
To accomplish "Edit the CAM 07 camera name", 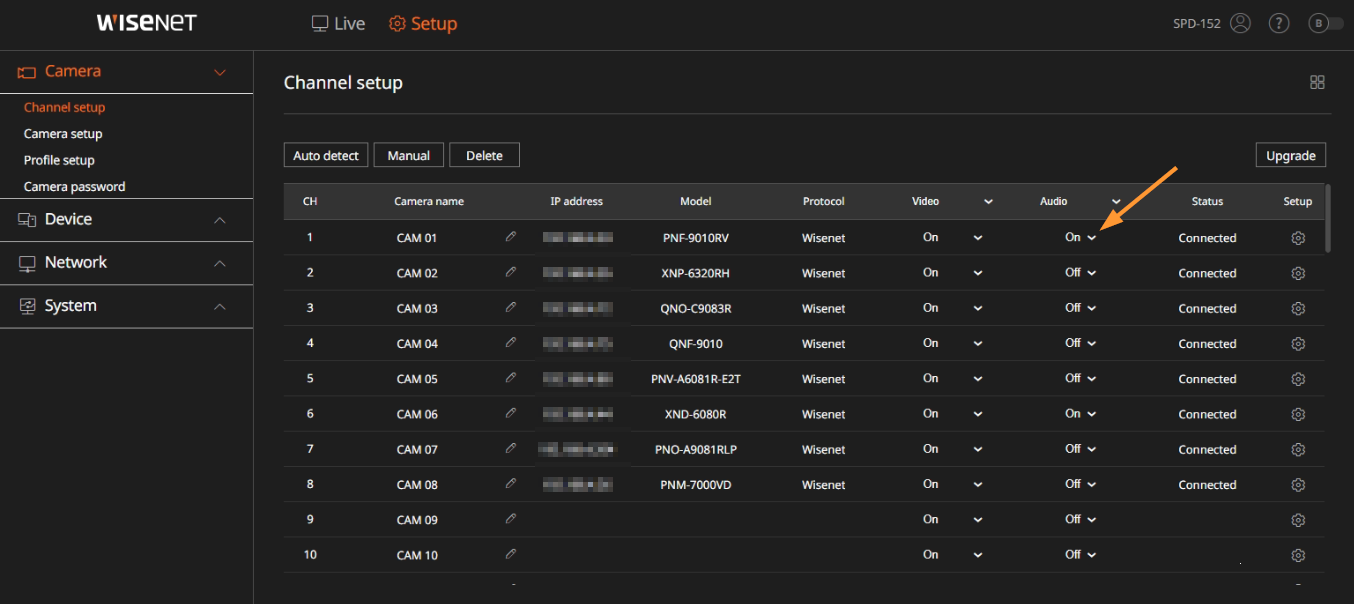I will [x=511, y=448].
